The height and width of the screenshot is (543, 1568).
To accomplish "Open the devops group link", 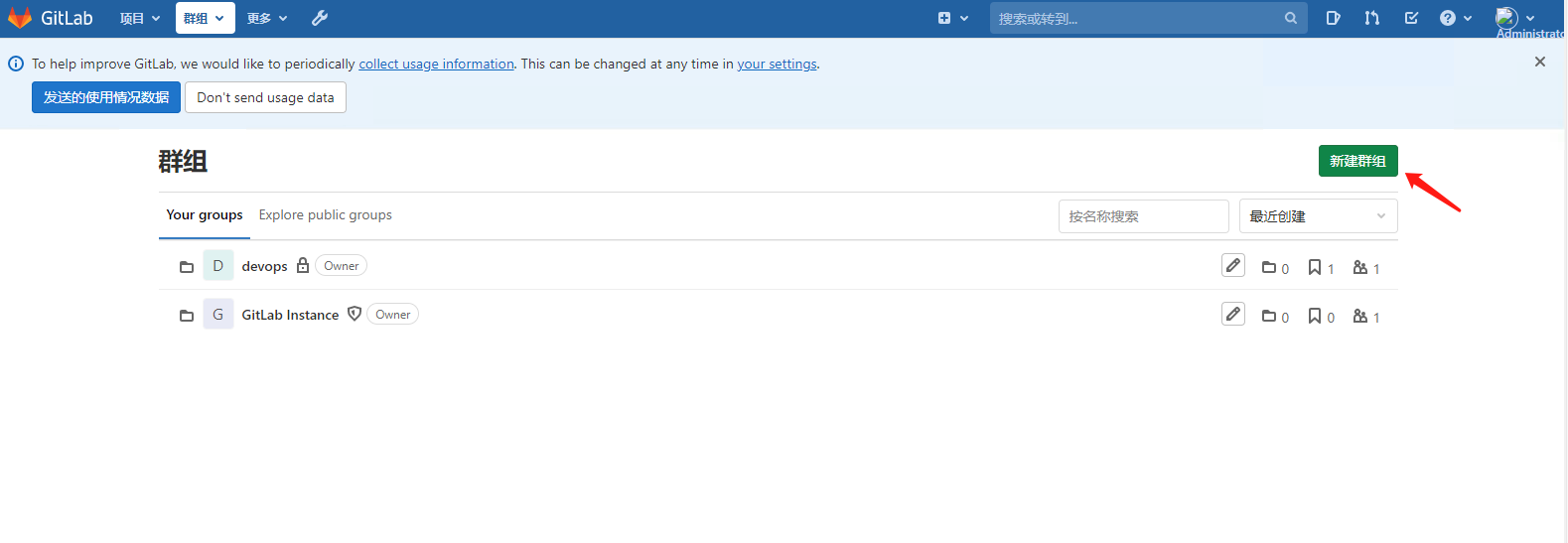I will click(264, 266).
